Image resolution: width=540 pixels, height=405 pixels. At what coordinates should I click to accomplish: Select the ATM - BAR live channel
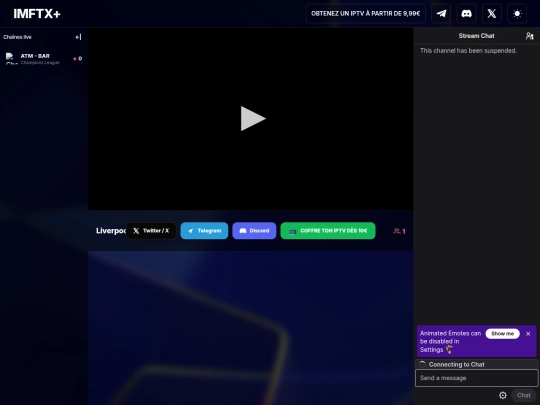[x=44, y=59]
